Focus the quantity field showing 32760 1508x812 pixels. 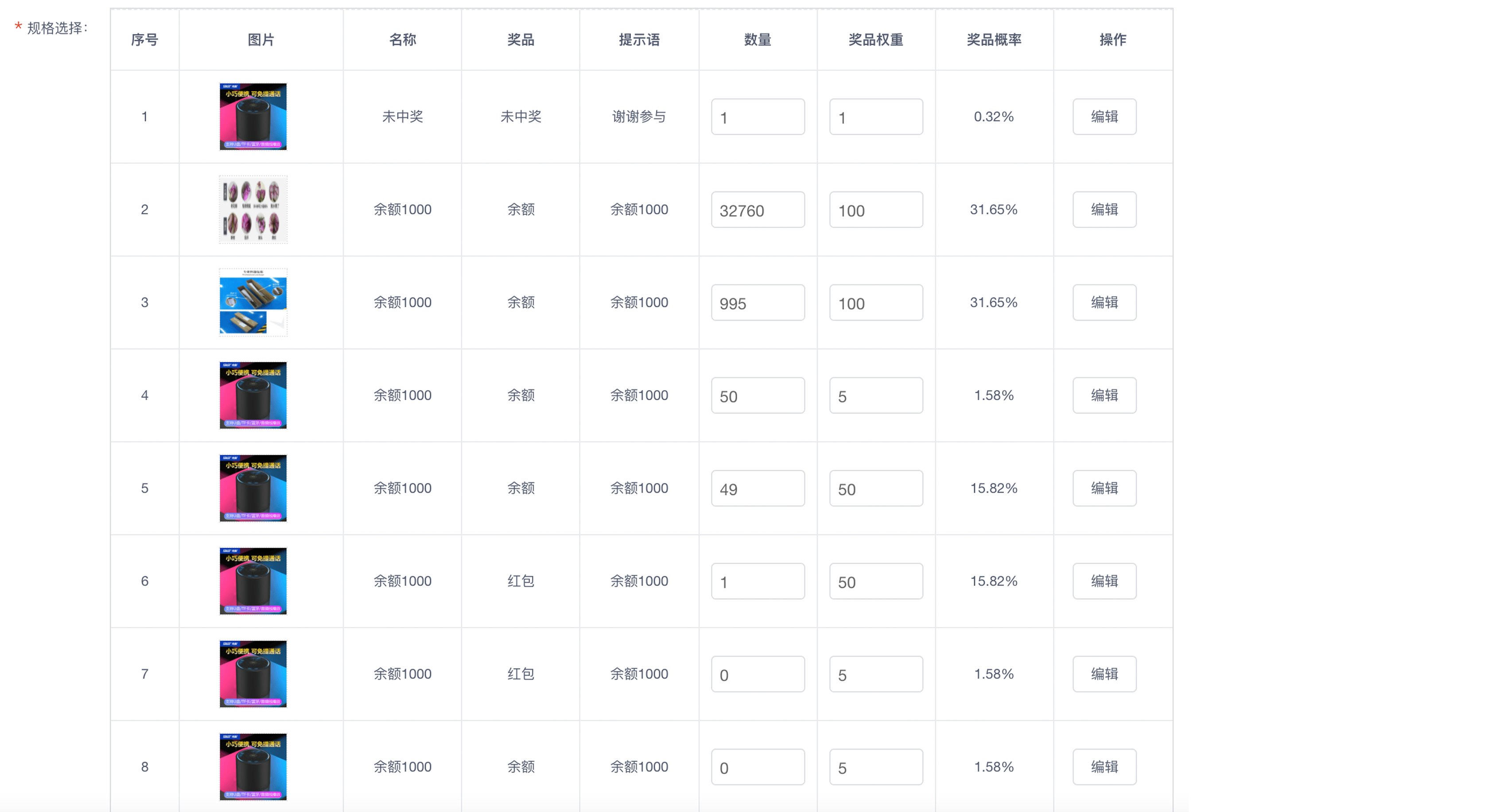click(x=758, y=210)
